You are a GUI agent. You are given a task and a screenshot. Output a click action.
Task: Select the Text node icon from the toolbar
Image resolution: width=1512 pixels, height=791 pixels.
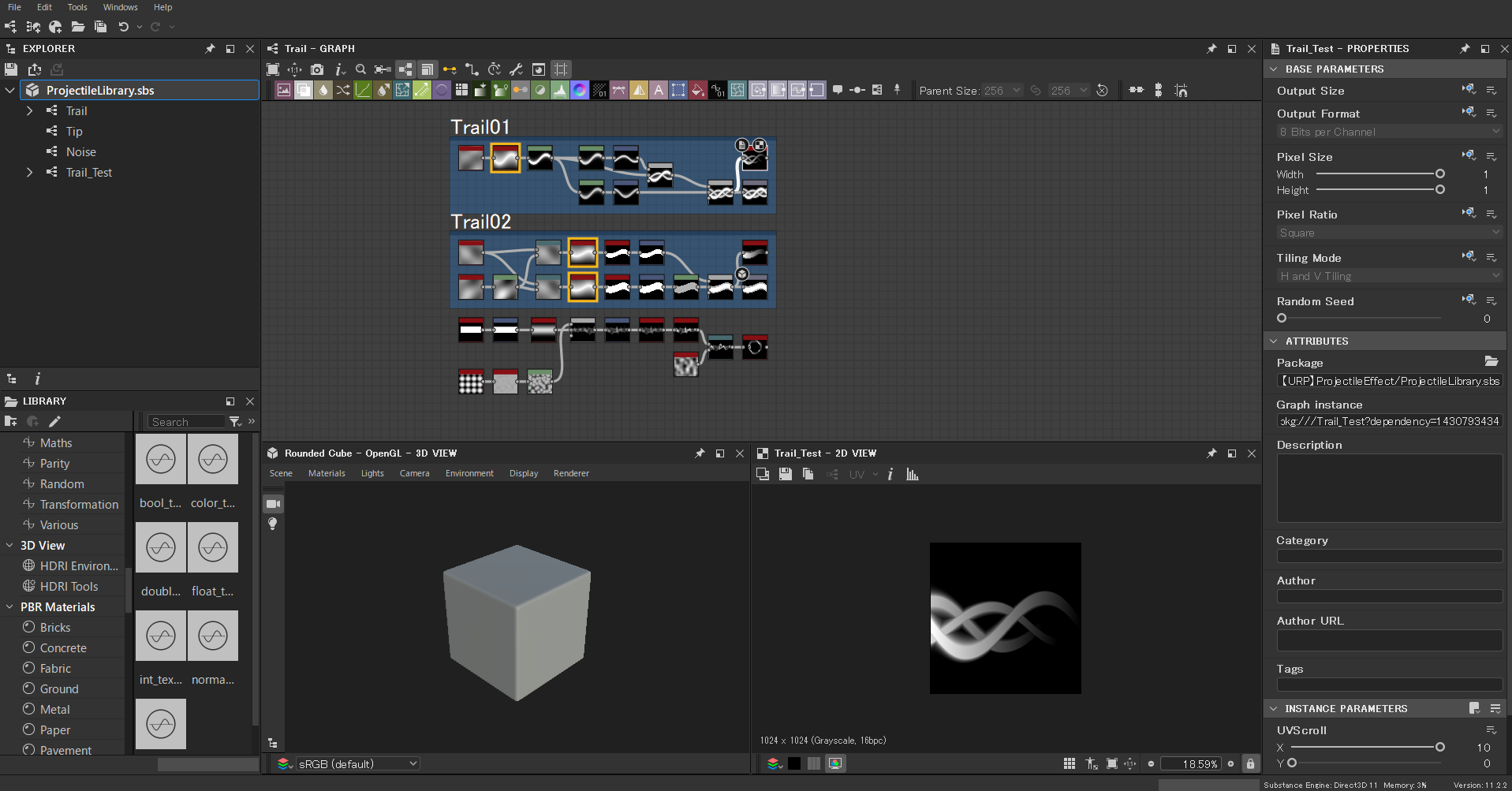[x=659, y=90]
